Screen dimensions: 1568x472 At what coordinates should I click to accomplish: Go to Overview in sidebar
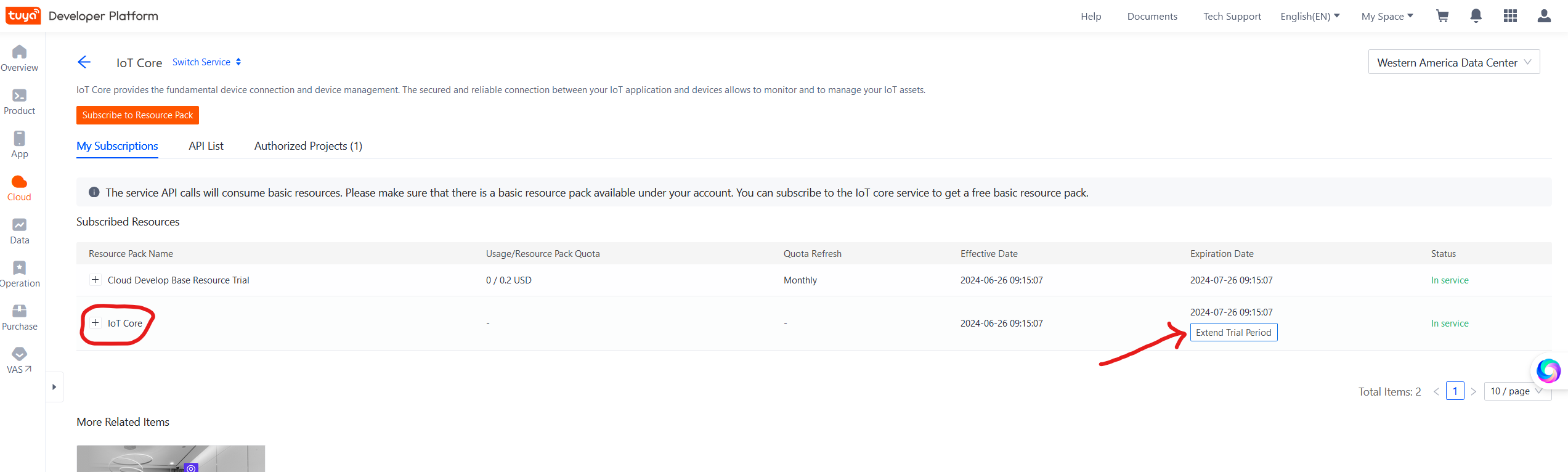[19, 59]
